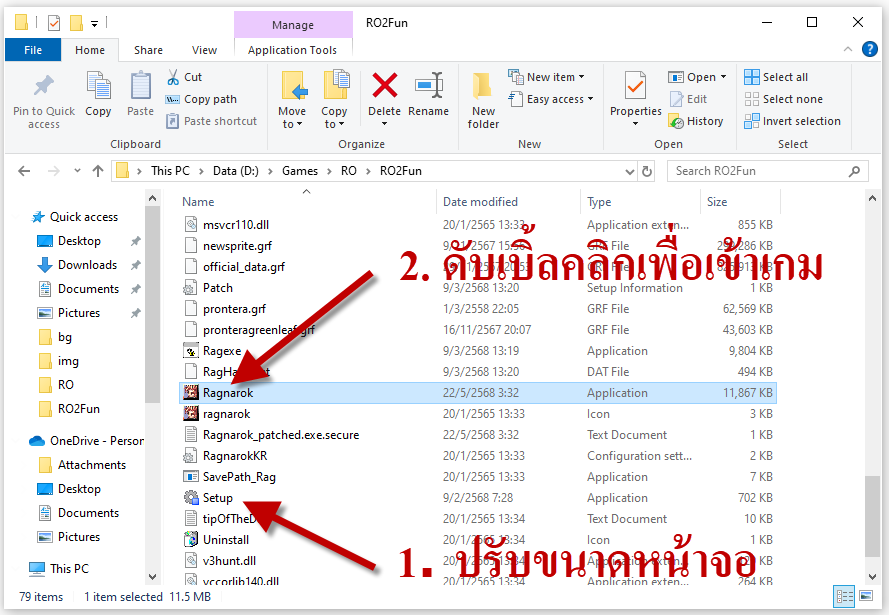The image size is (889, 615).
Task: Click Select none in ribbon
Action: point(784,99)
